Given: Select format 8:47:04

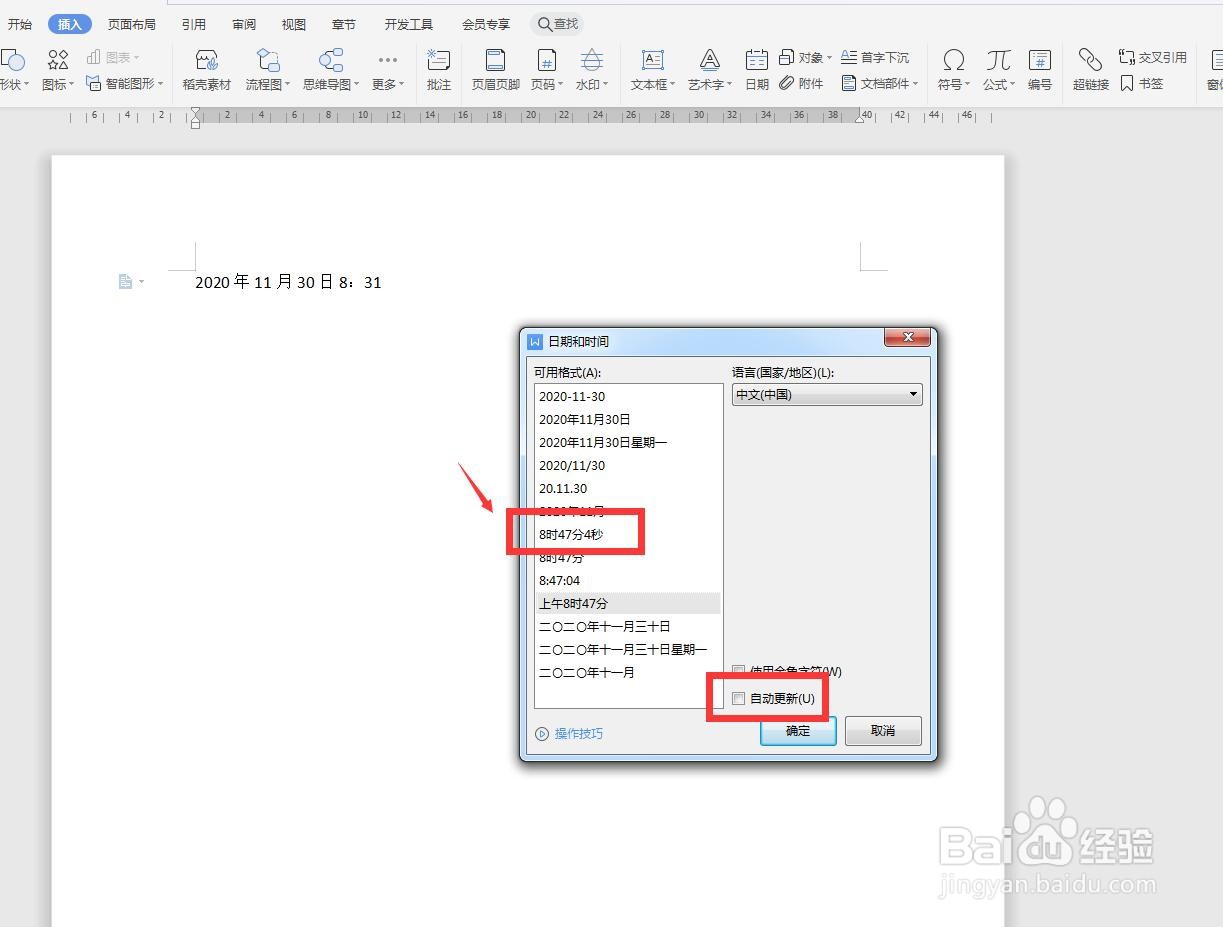Looking at the screenshot, I should pyautogui.click(x=628, y=581).
